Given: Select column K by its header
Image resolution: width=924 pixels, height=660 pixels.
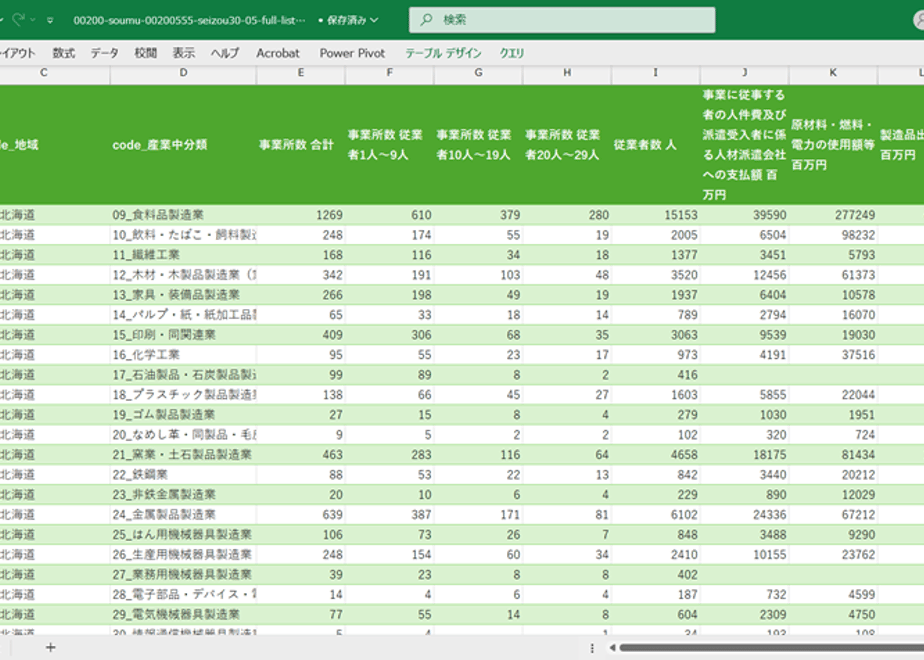Looking at the screenshot, I should tap(833, 73).
